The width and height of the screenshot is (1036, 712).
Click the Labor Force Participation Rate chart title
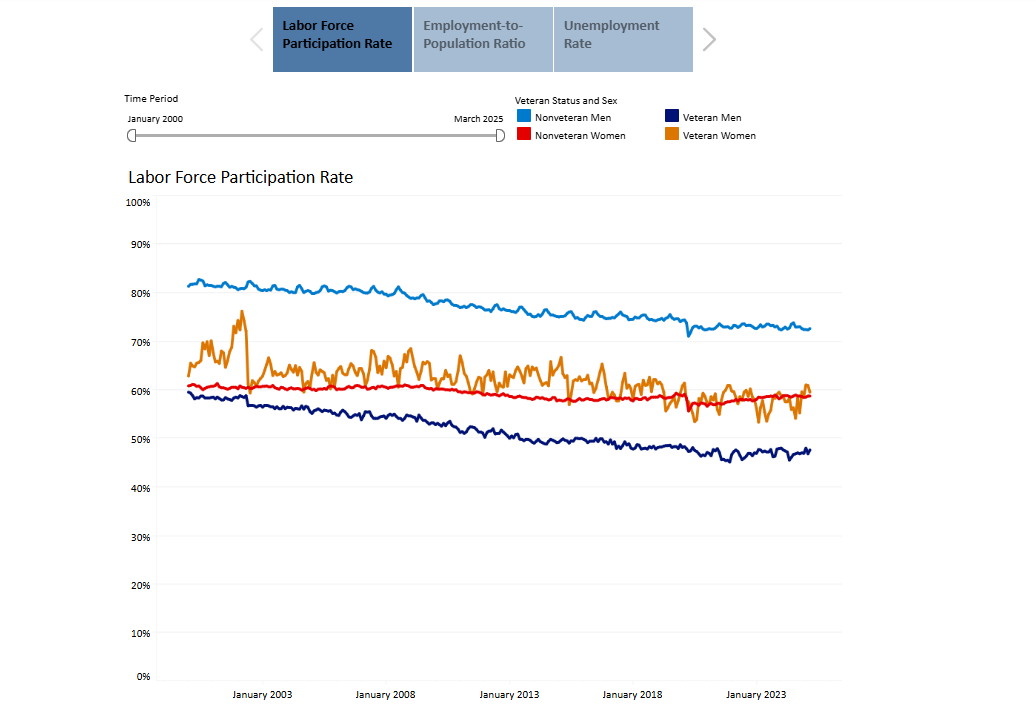click(240, 178)
